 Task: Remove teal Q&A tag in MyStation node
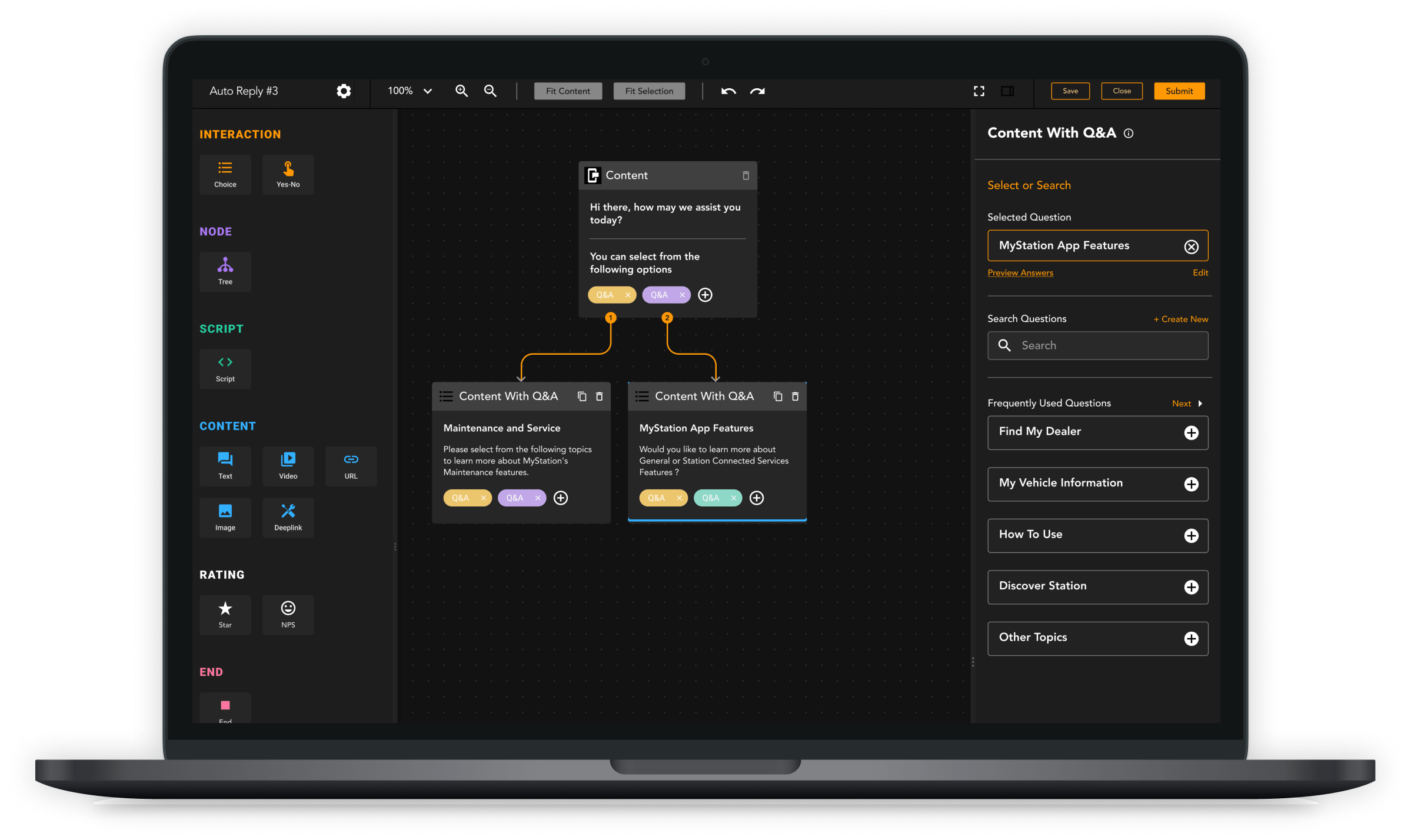(733, 498)
